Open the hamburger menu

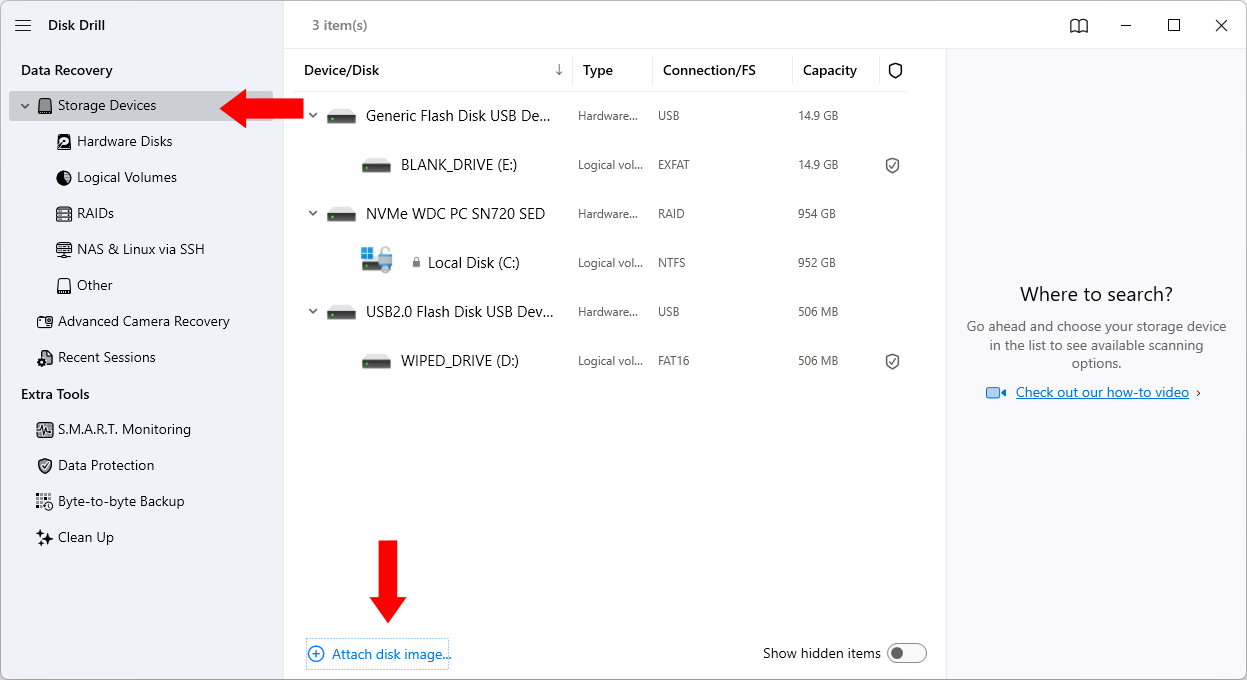click(23, 25)
